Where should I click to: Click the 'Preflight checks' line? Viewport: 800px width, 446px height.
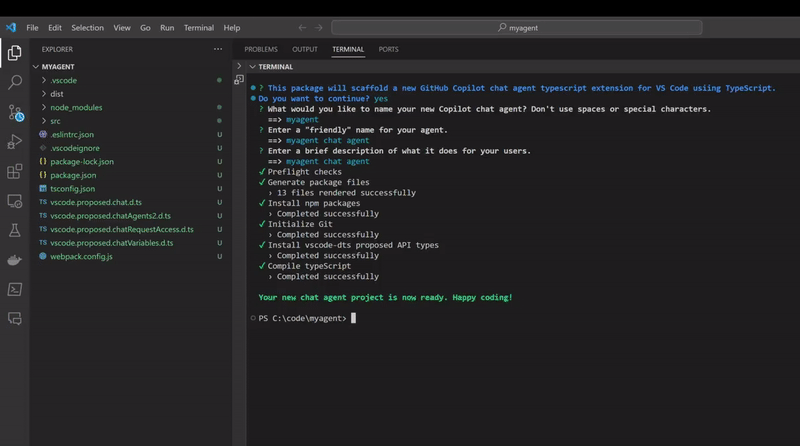point(305,171)
